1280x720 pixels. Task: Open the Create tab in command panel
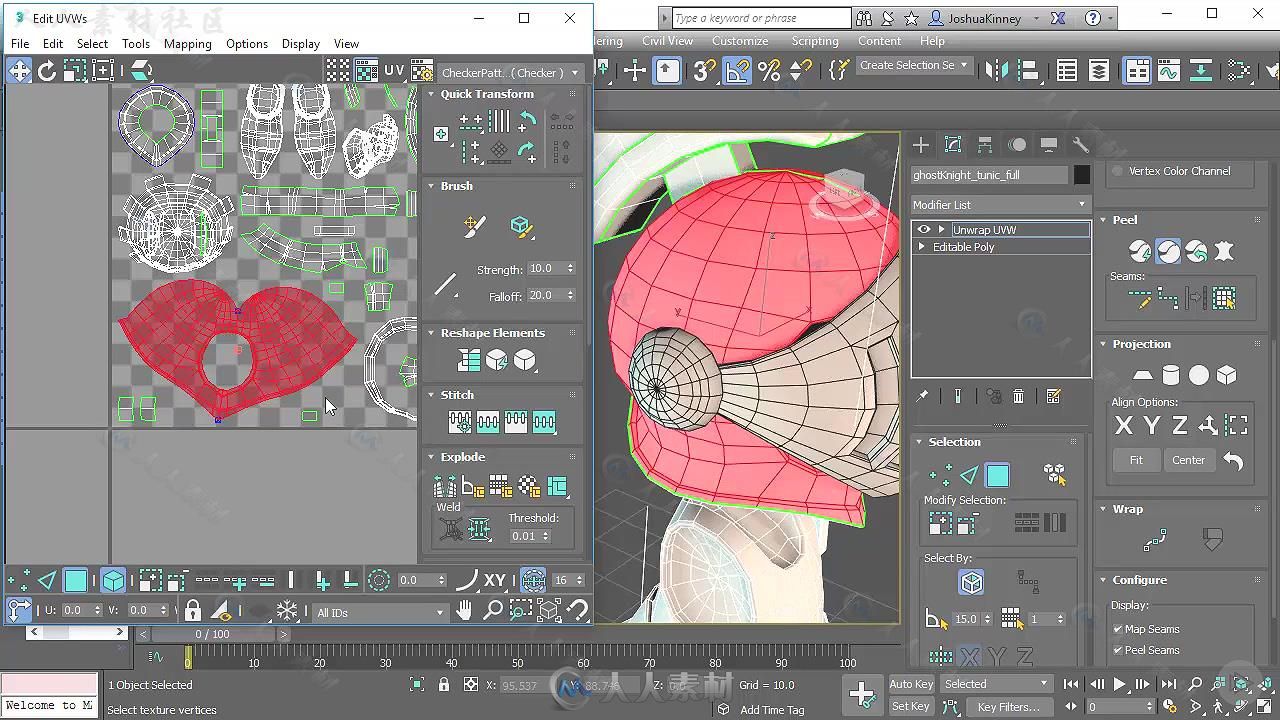[921, 145]
